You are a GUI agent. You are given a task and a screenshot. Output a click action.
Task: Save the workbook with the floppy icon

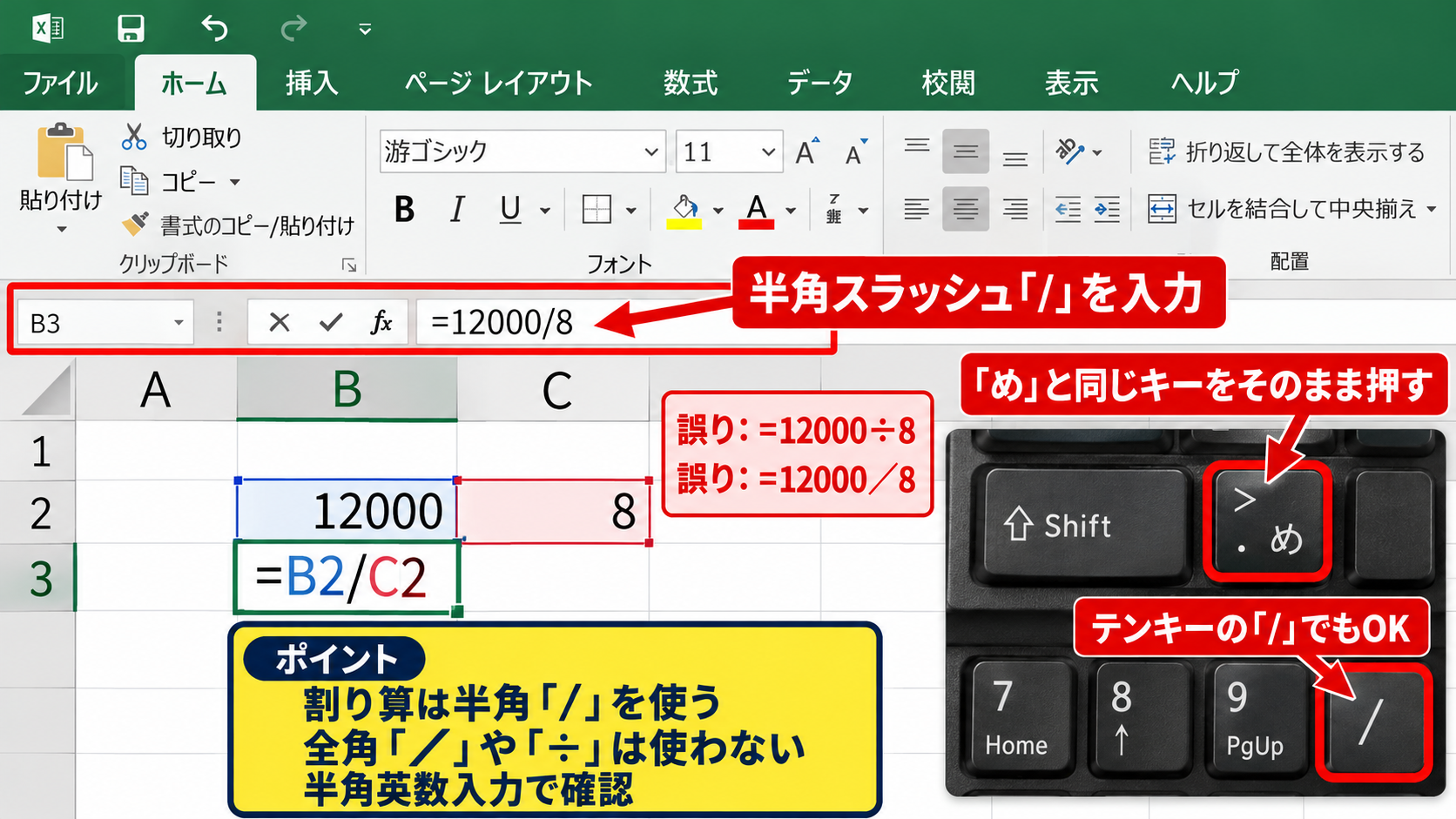click(x=131, y=29)
